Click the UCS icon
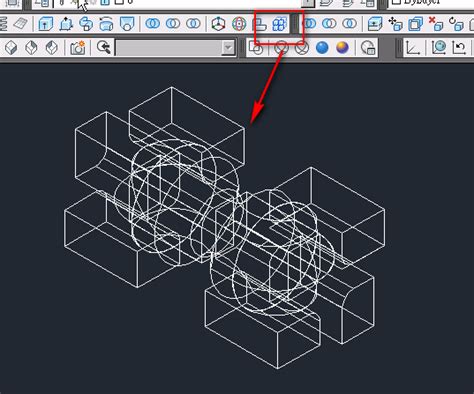The width and height of the screenshot is (474, 394). (413, 48)
